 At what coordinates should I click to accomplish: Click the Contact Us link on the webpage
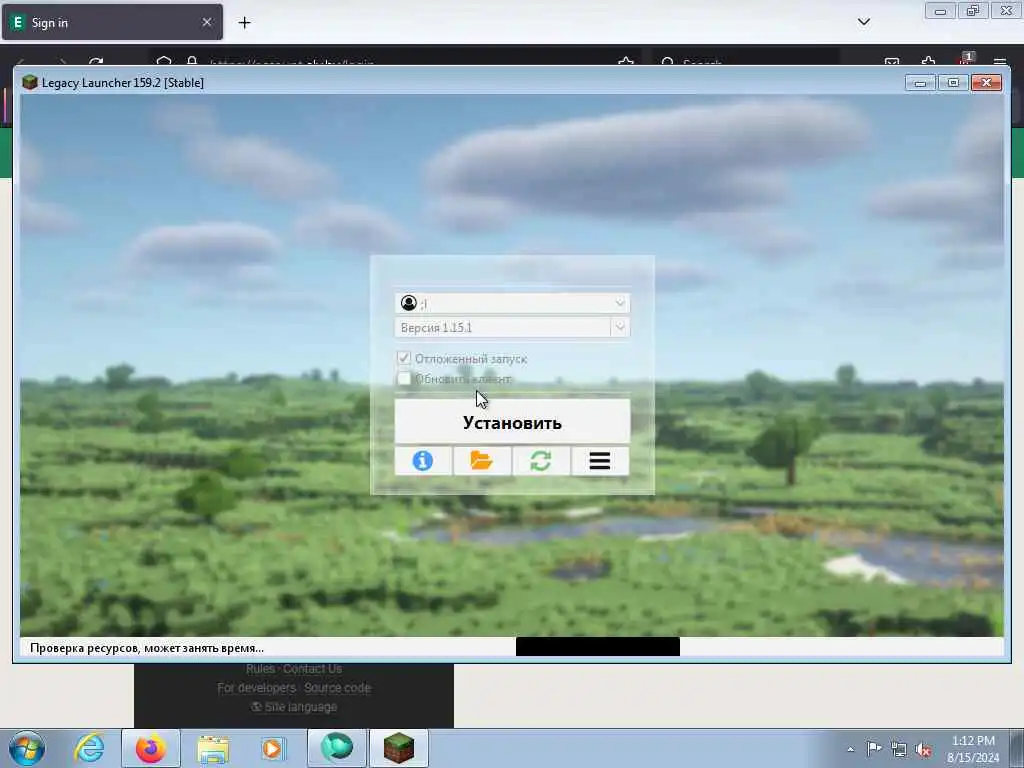click(x=312, y=669)
